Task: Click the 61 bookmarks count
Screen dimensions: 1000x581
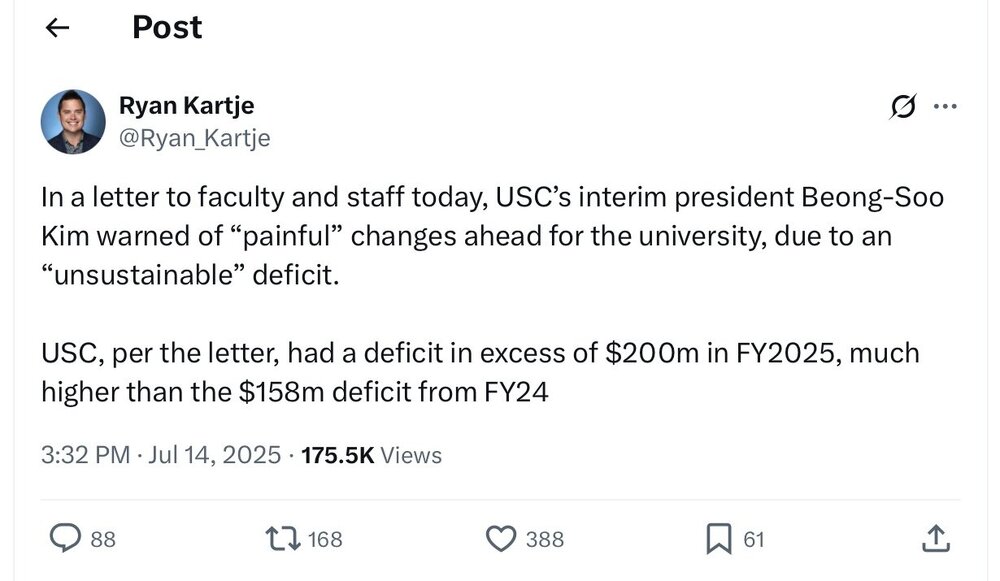Action: [754, 540]
